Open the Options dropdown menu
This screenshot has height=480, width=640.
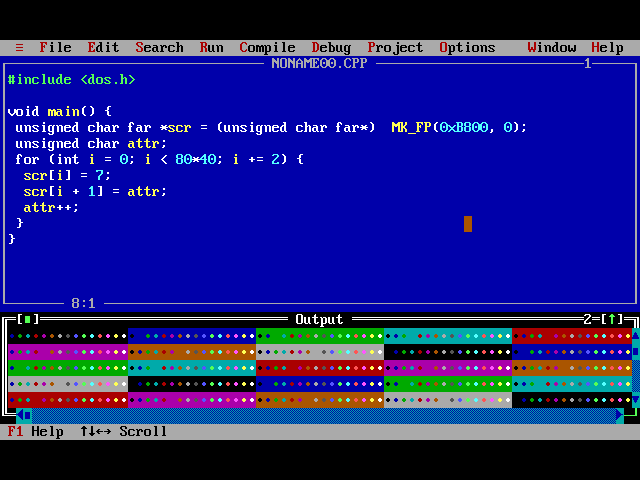[467, 48]
